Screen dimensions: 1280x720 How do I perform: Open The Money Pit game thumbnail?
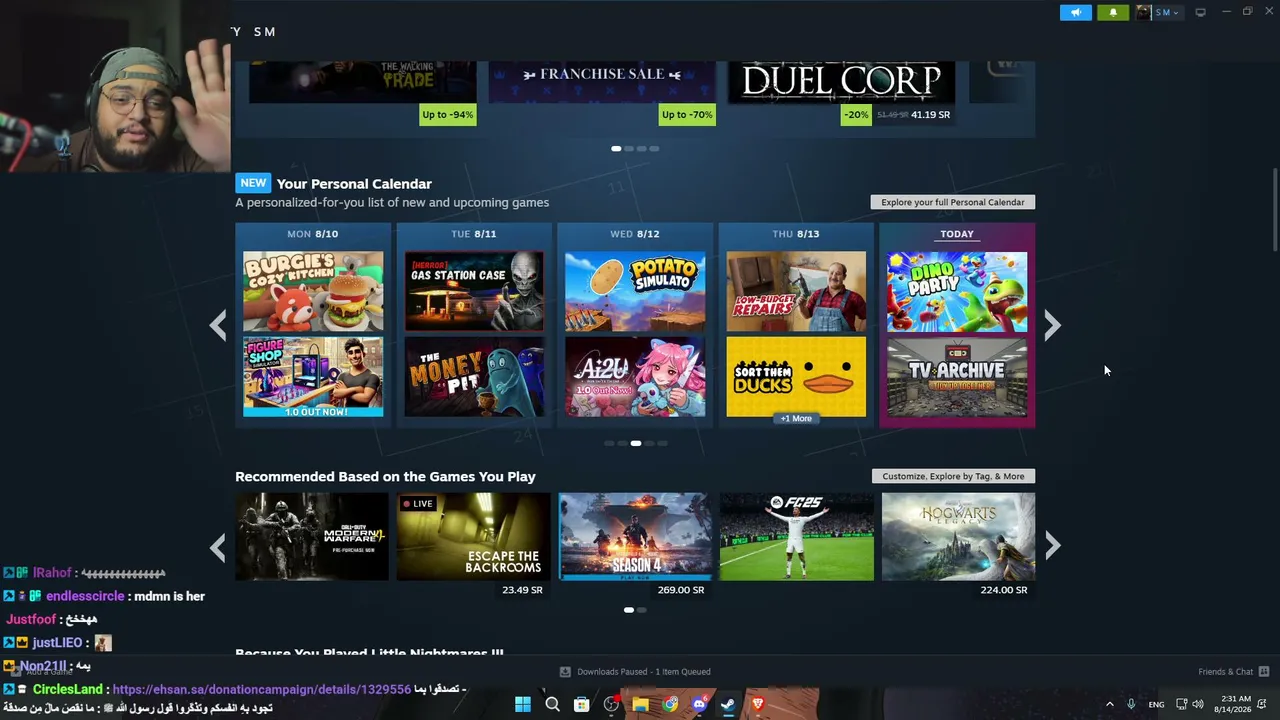point(474,377)
